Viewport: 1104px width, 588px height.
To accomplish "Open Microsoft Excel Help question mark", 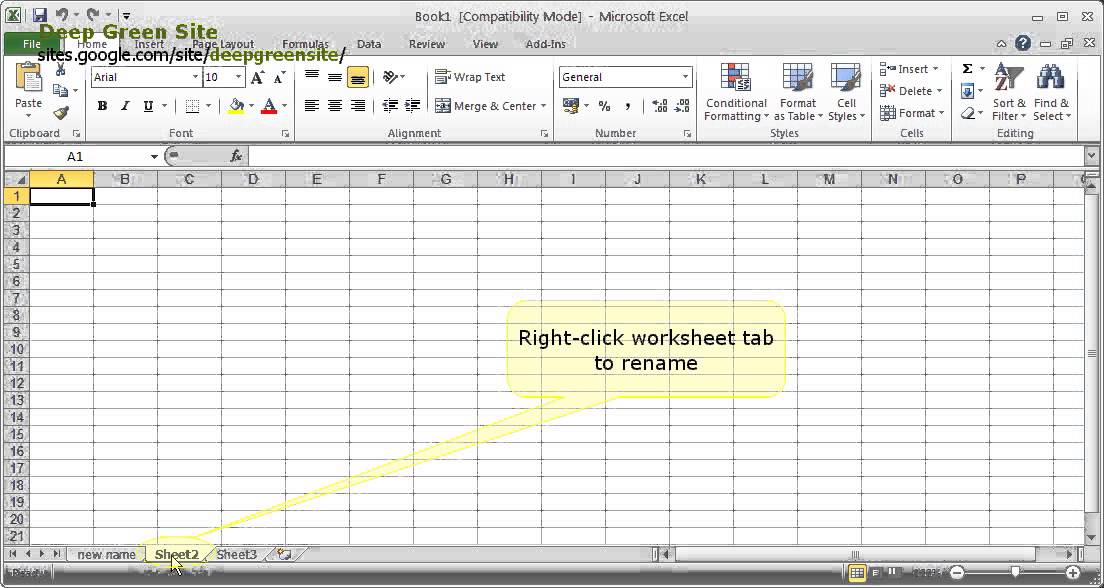I will tap(1023, 44).
